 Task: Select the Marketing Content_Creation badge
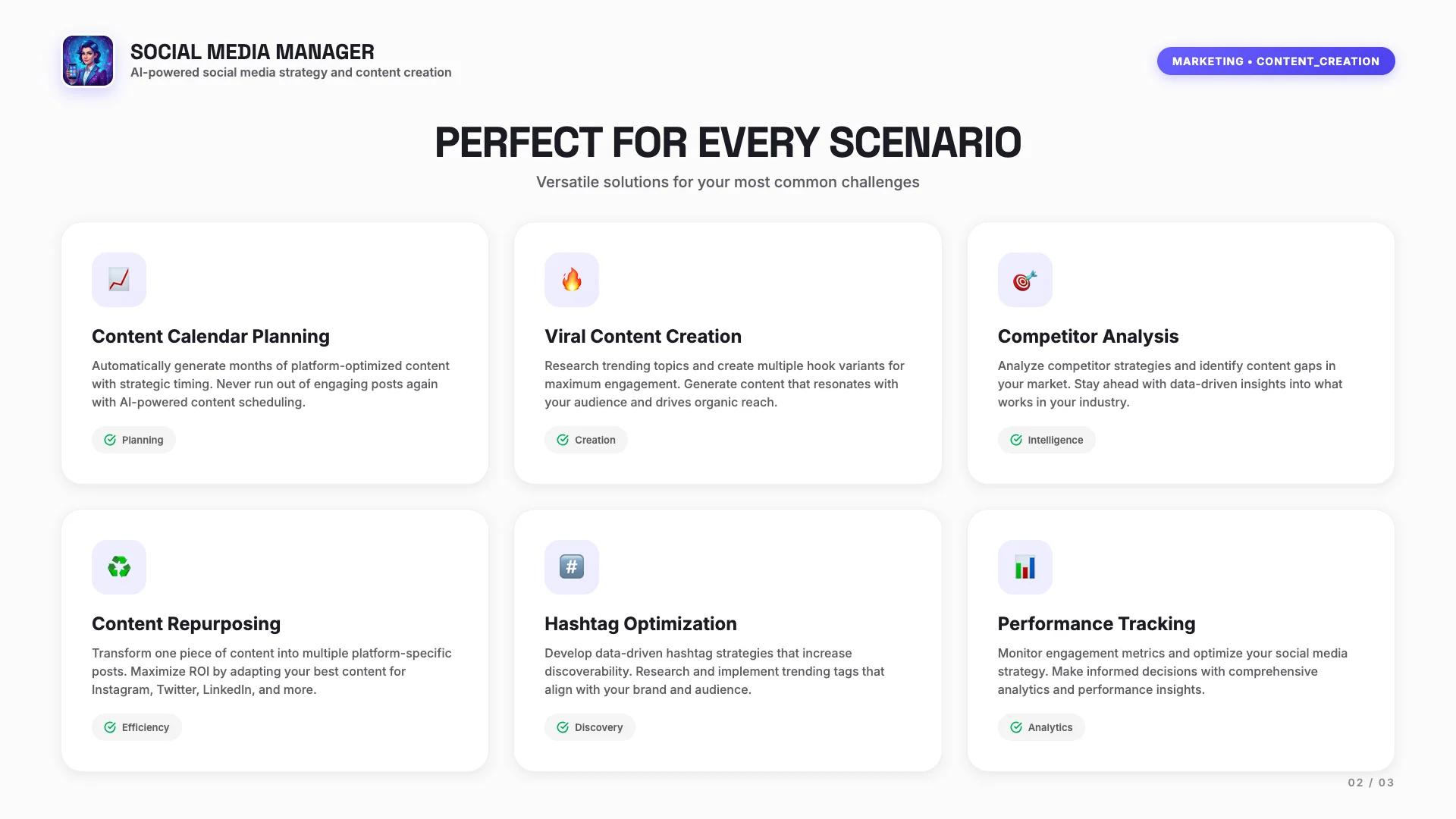(1276, 61)
